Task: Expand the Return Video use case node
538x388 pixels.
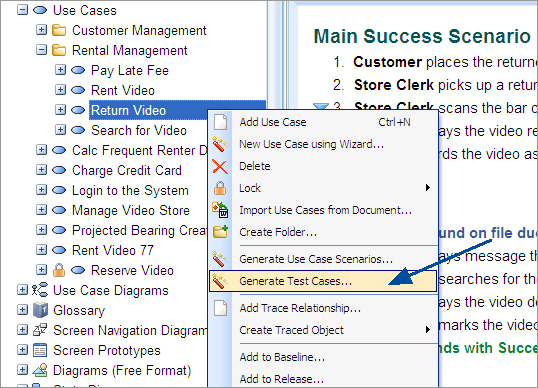Action: [x=60, y=110]
